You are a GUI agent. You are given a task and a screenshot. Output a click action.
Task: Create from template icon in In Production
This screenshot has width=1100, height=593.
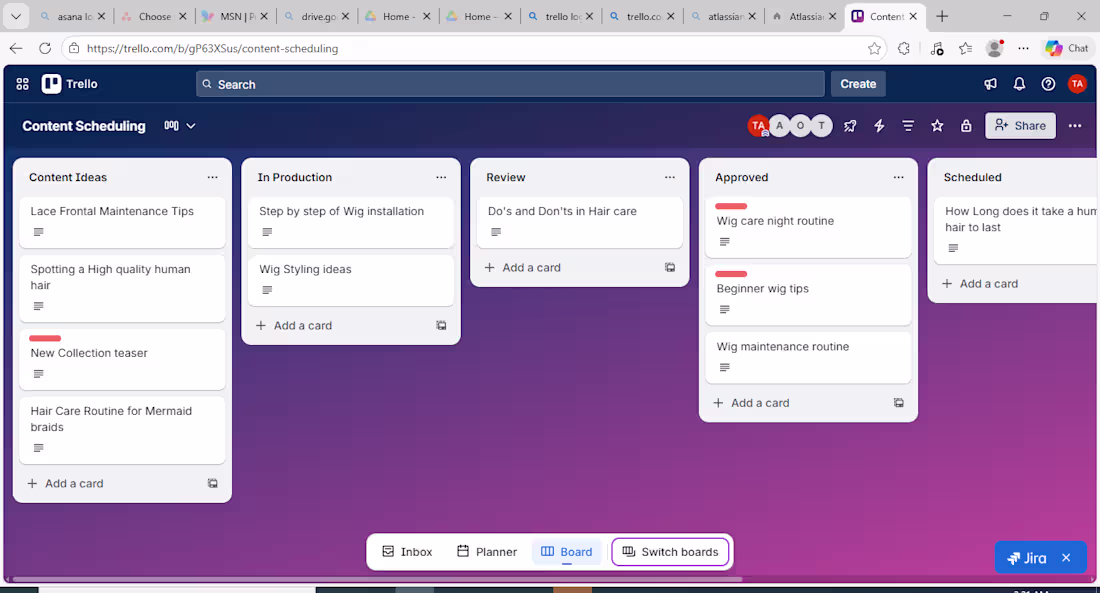click(x=441, y=326)
